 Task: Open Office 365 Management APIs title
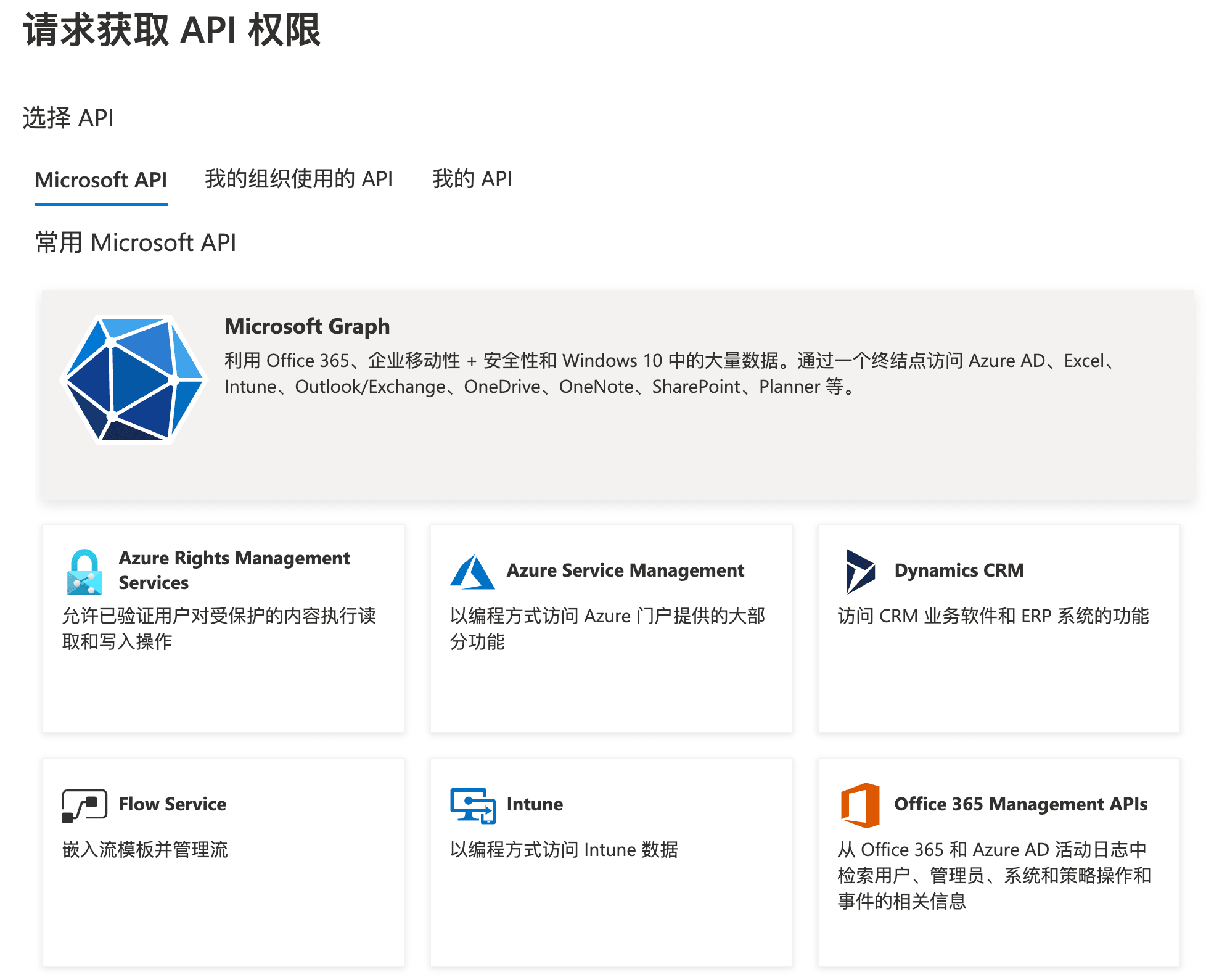pos(1020,804)
